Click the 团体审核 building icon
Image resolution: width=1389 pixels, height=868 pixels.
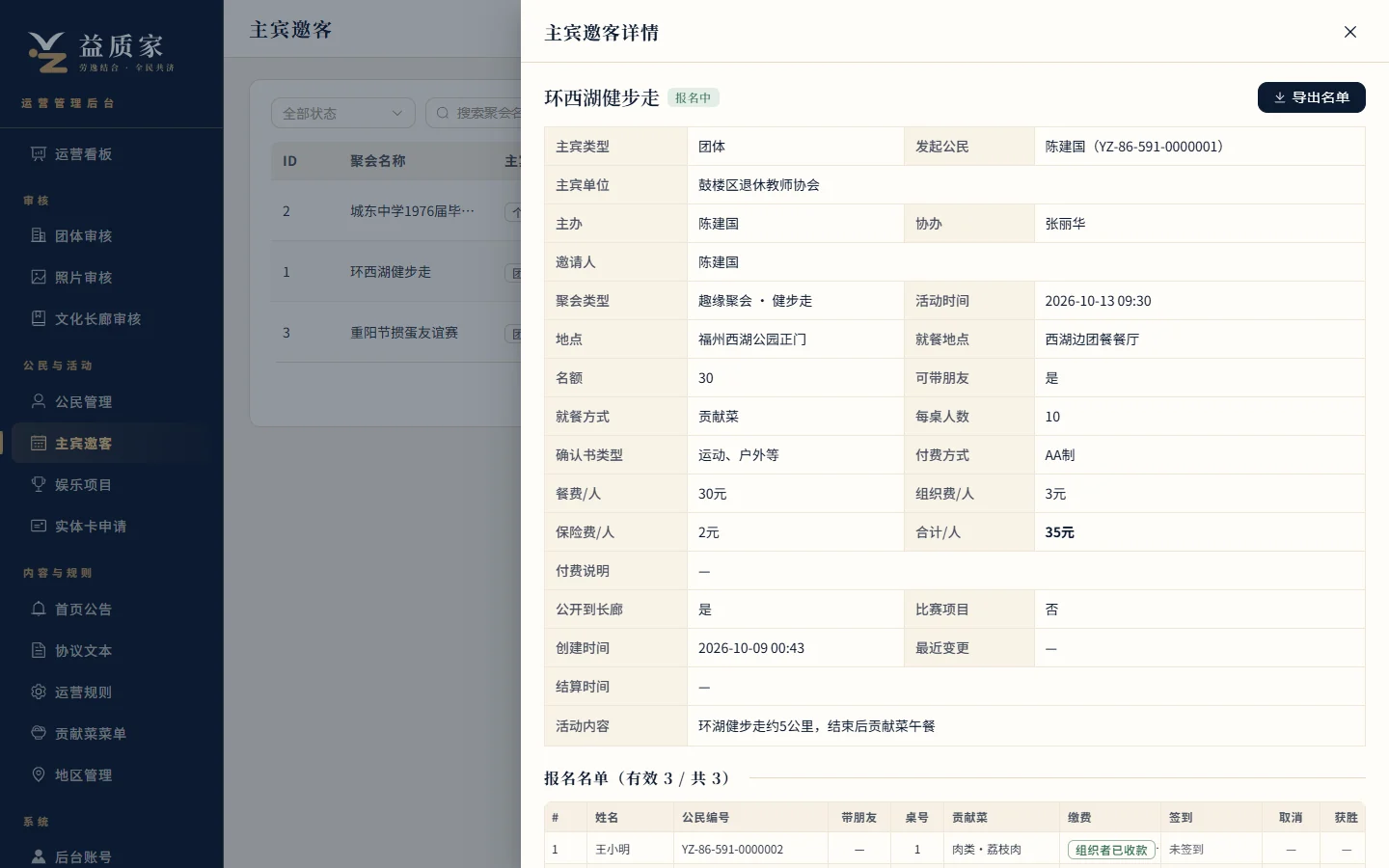39,235
